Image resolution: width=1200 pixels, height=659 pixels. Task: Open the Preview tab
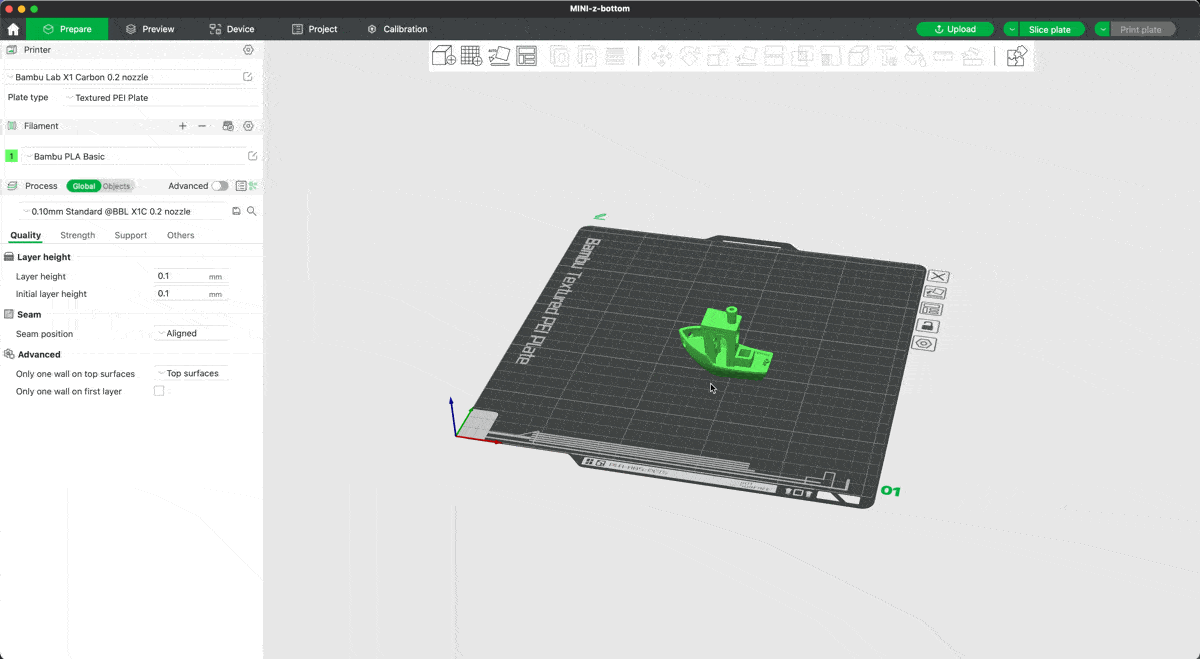tap(150, 29)
